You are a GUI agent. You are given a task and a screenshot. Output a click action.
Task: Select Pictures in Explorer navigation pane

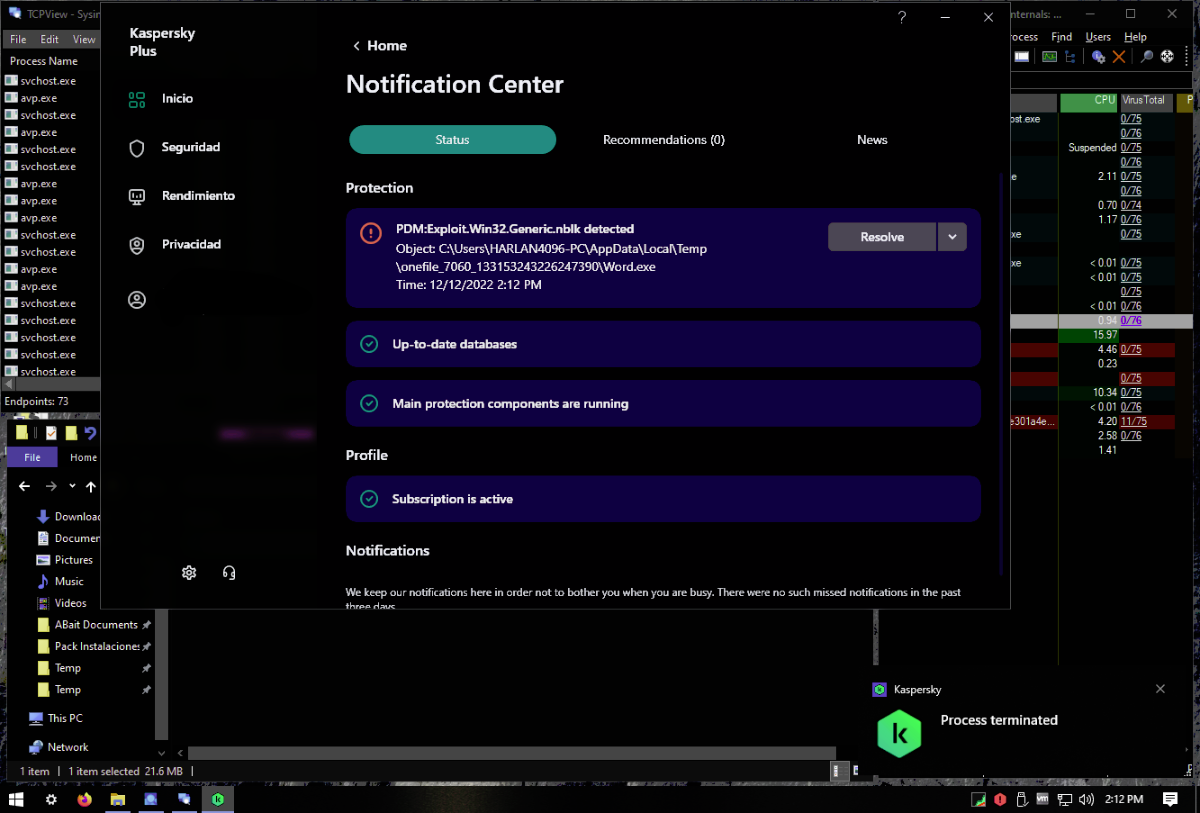65,560
